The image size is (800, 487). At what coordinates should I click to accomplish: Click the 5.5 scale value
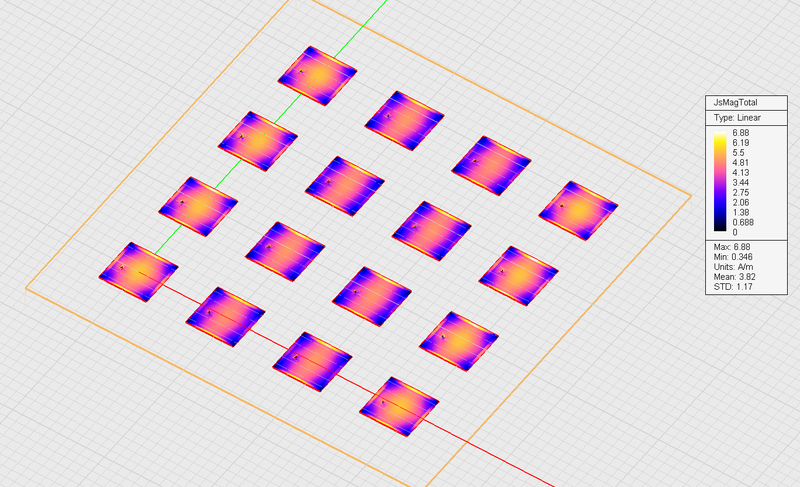click(x=738, y=153)
